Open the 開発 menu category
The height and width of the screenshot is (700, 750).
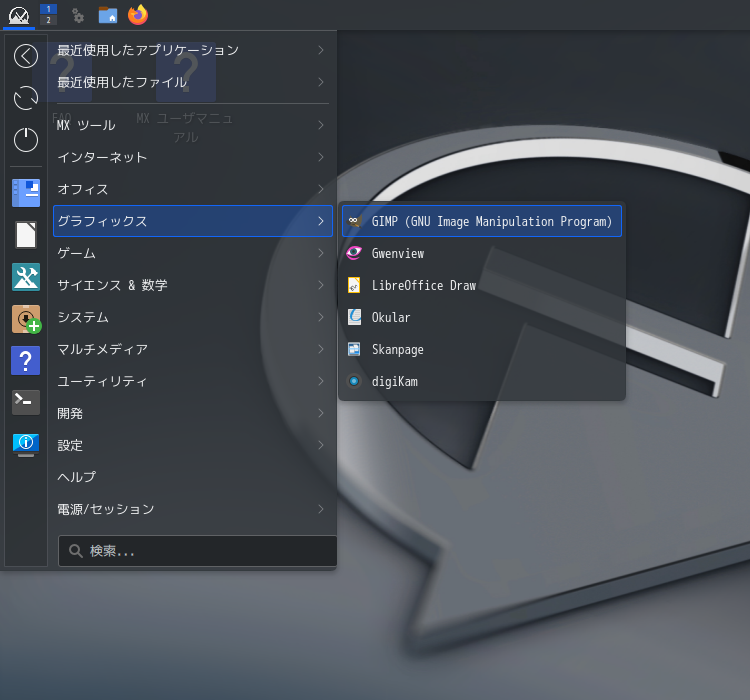pos(193,413)
